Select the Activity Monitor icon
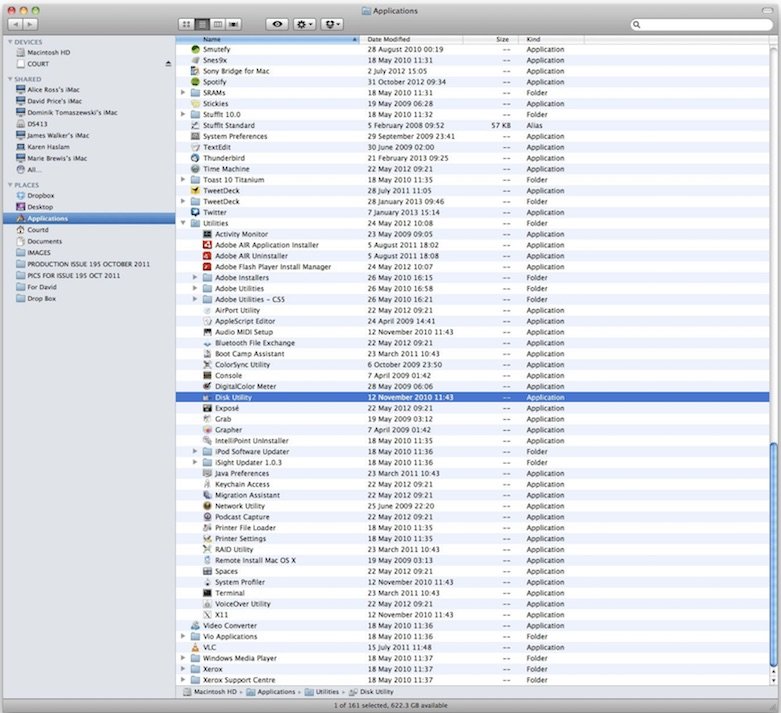The height and width of the screenshot is (713, 781). (x=207, y=234)
